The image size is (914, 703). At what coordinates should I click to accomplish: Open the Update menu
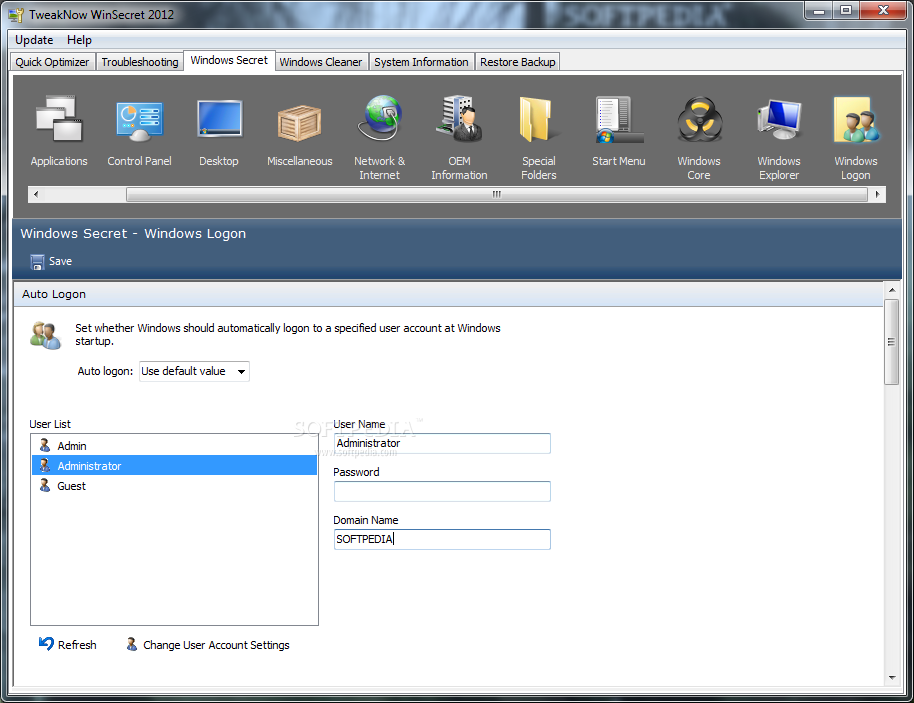[x=34, y=40]
